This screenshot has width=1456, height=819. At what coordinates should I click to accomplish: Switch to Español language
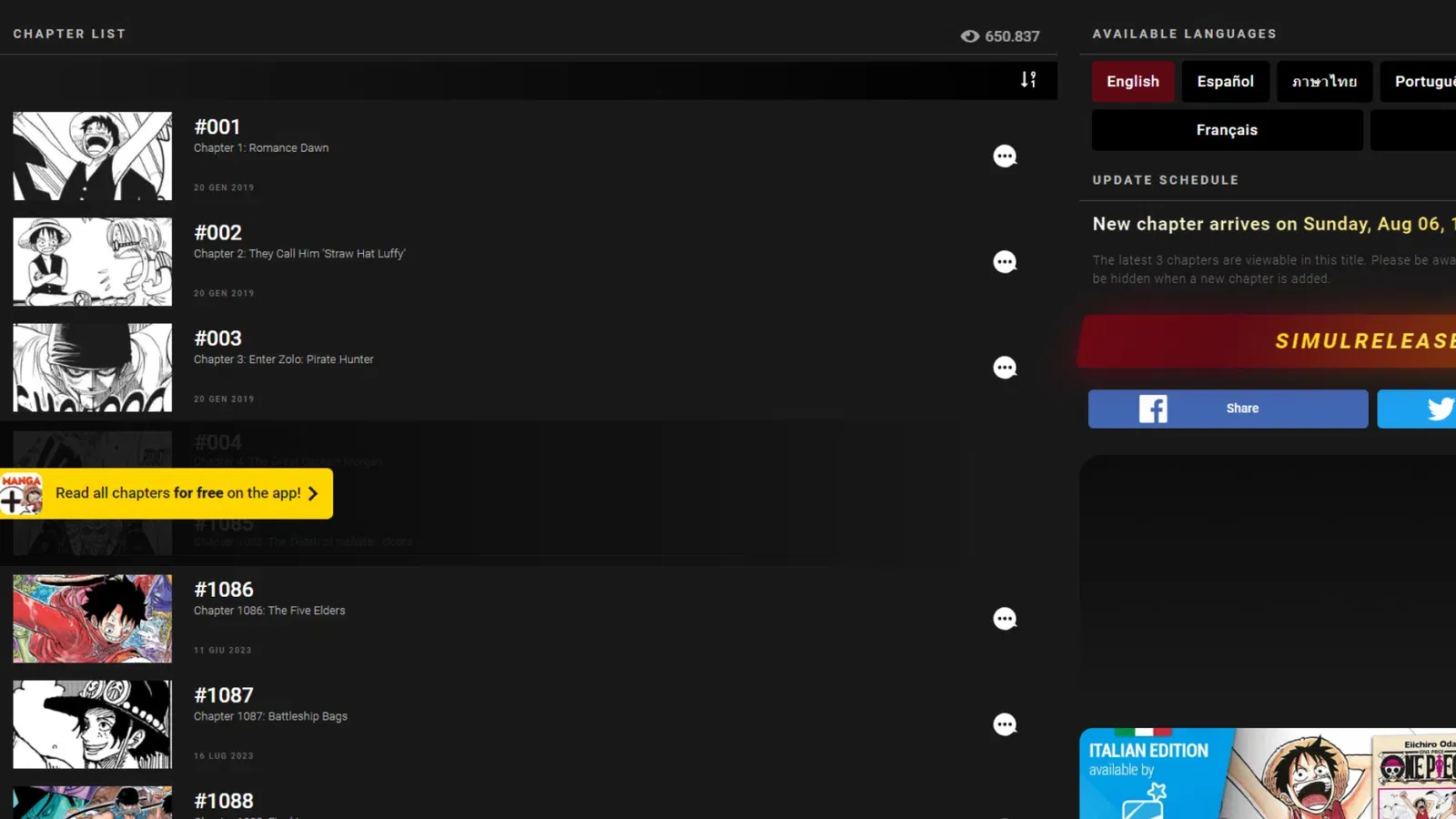point(1226,81)
